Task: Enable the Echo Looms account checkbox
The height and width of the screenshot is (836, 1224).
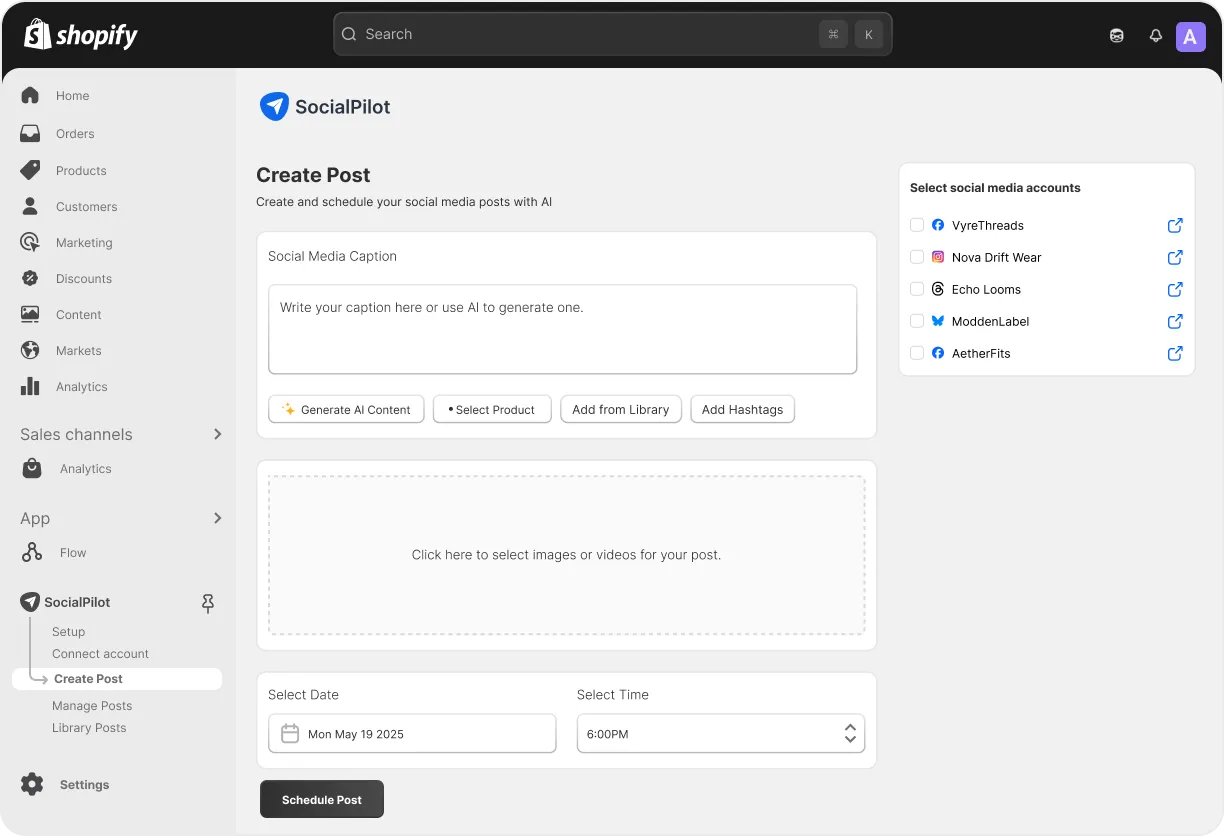Action: (x=917, y=289)
